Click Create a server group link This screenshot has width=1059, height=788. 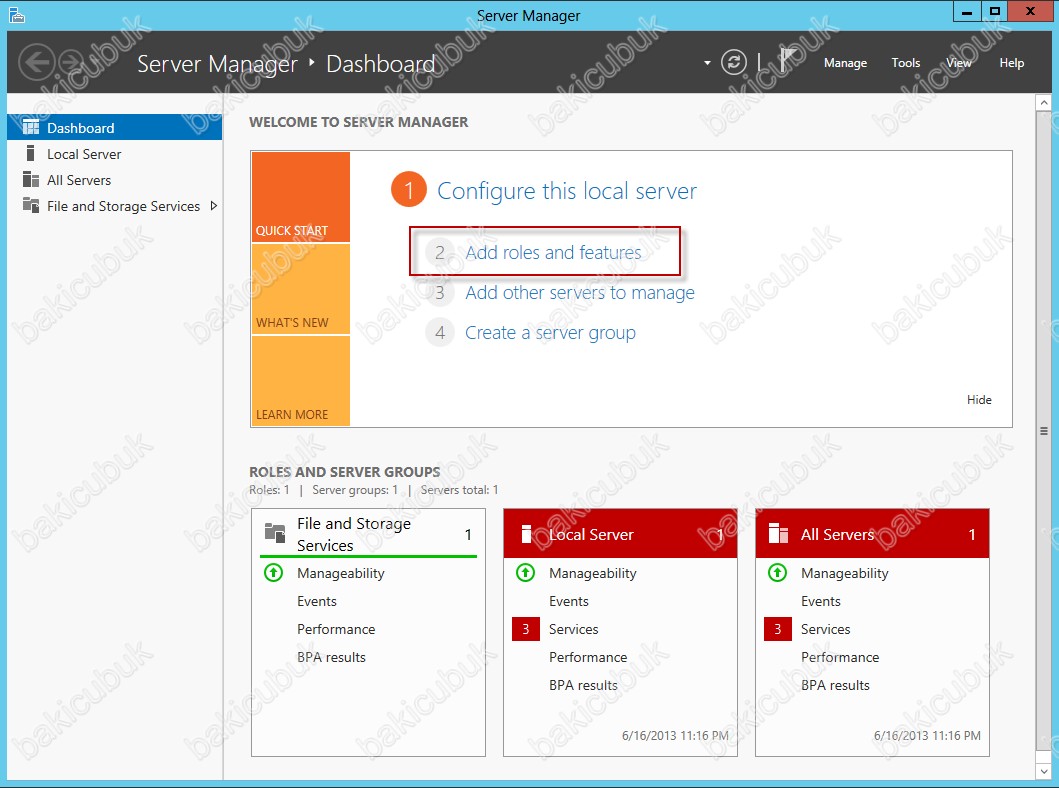pyautogui.click(x=550, y=332)
